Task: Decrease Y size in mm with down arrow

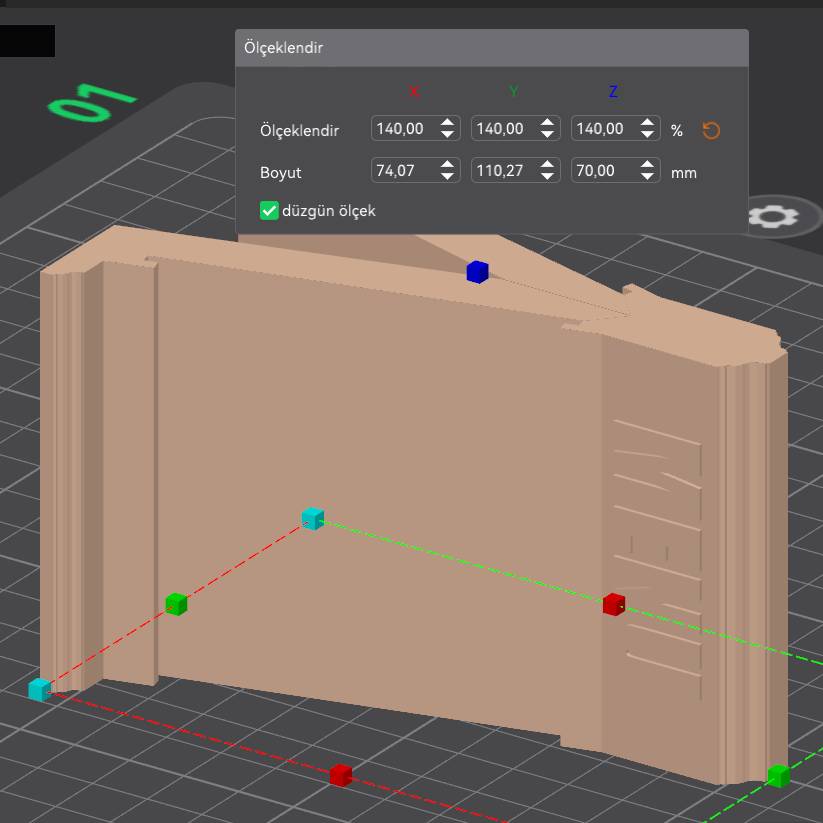Action: click(547, 176)
